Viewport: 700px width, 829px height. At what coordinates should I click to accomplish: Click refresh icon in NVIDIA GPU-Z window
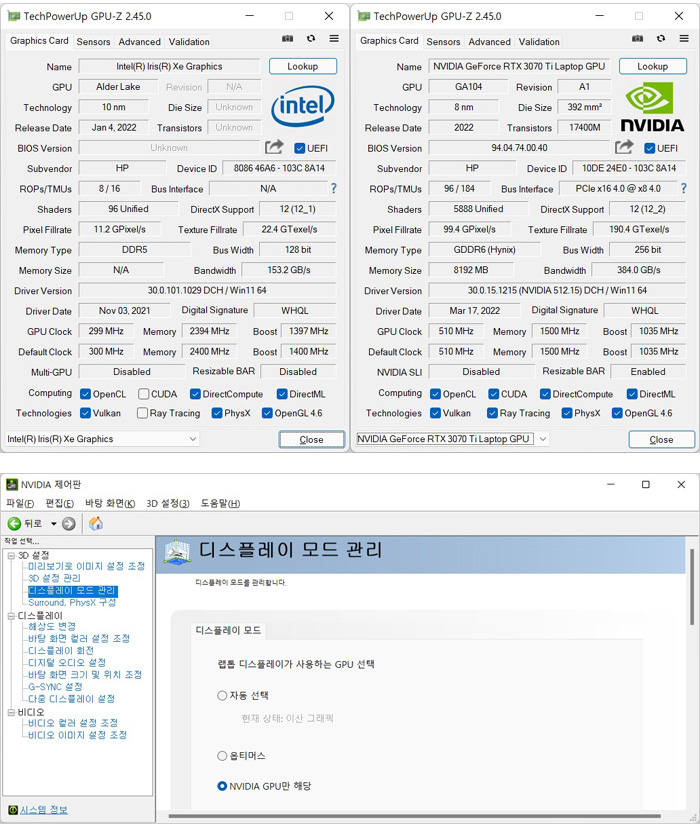click(661, 39)
